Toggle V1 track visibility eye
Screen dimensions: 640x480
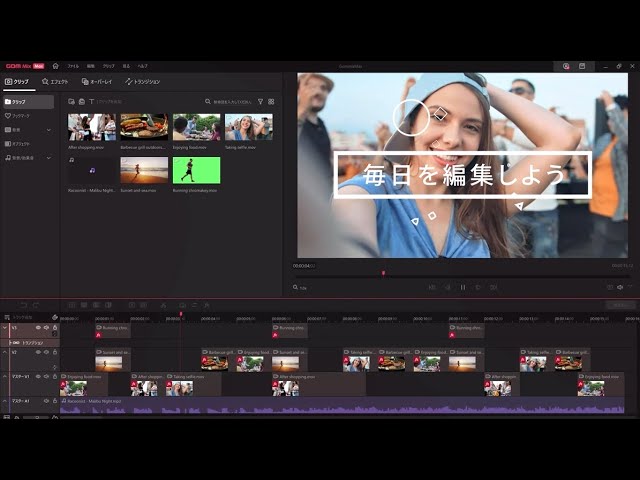click(x=38, y=328)
